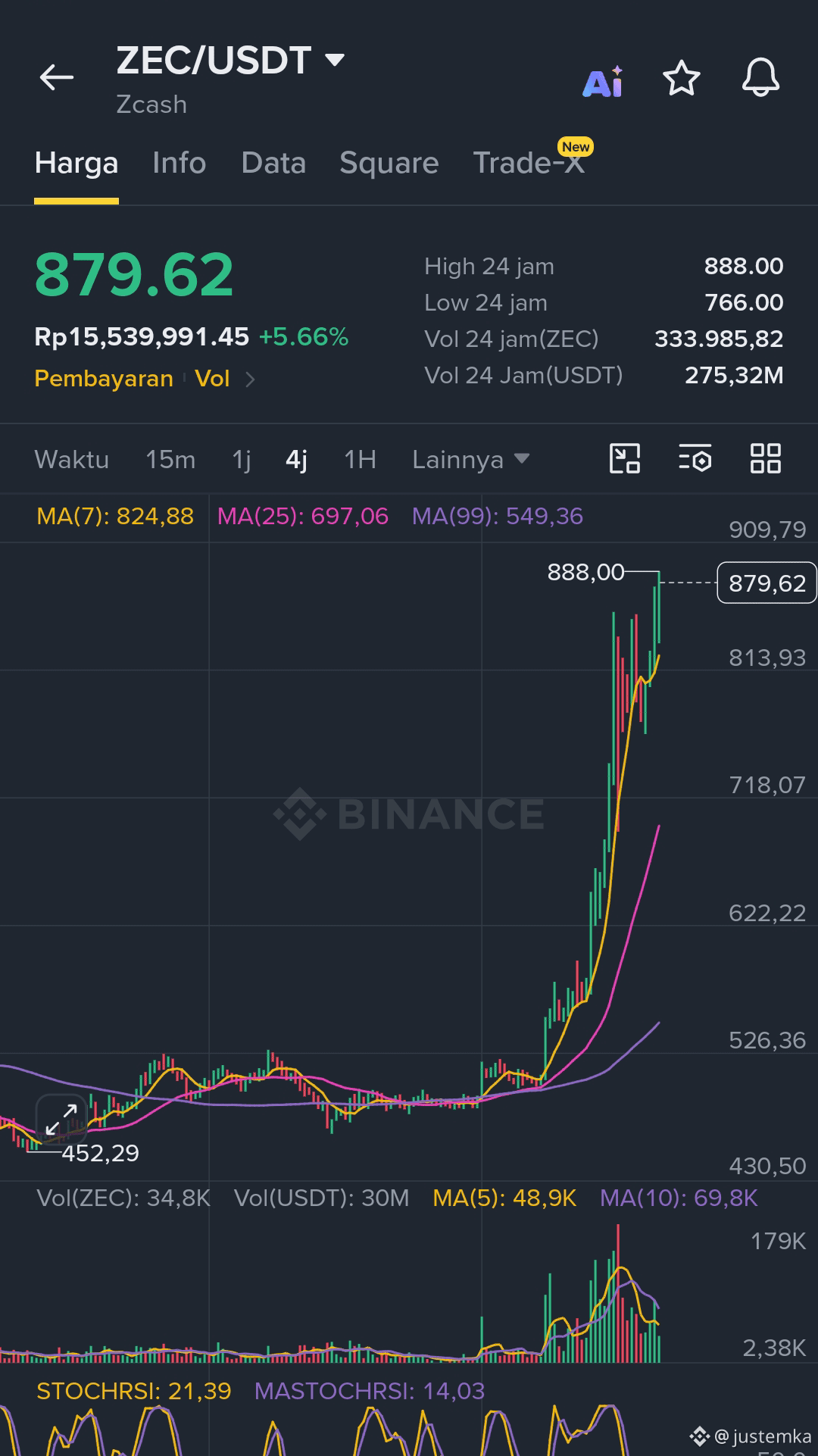818x1456 pixels.
Task: Click the Pembayaran link
Action: [104, 378]
